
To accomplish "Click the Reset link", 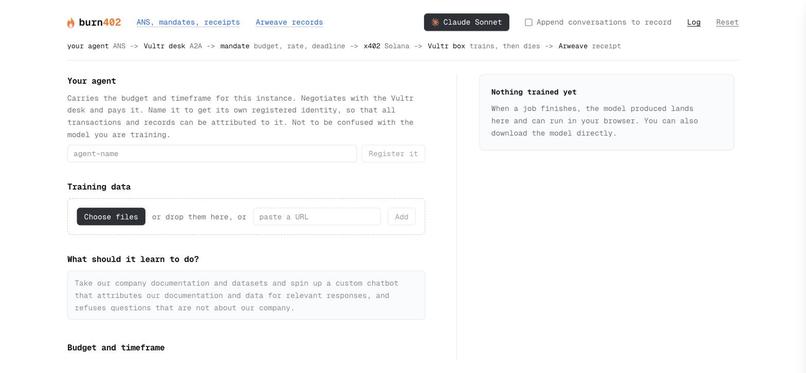I will pyautogui.click(x=727, y=23).
